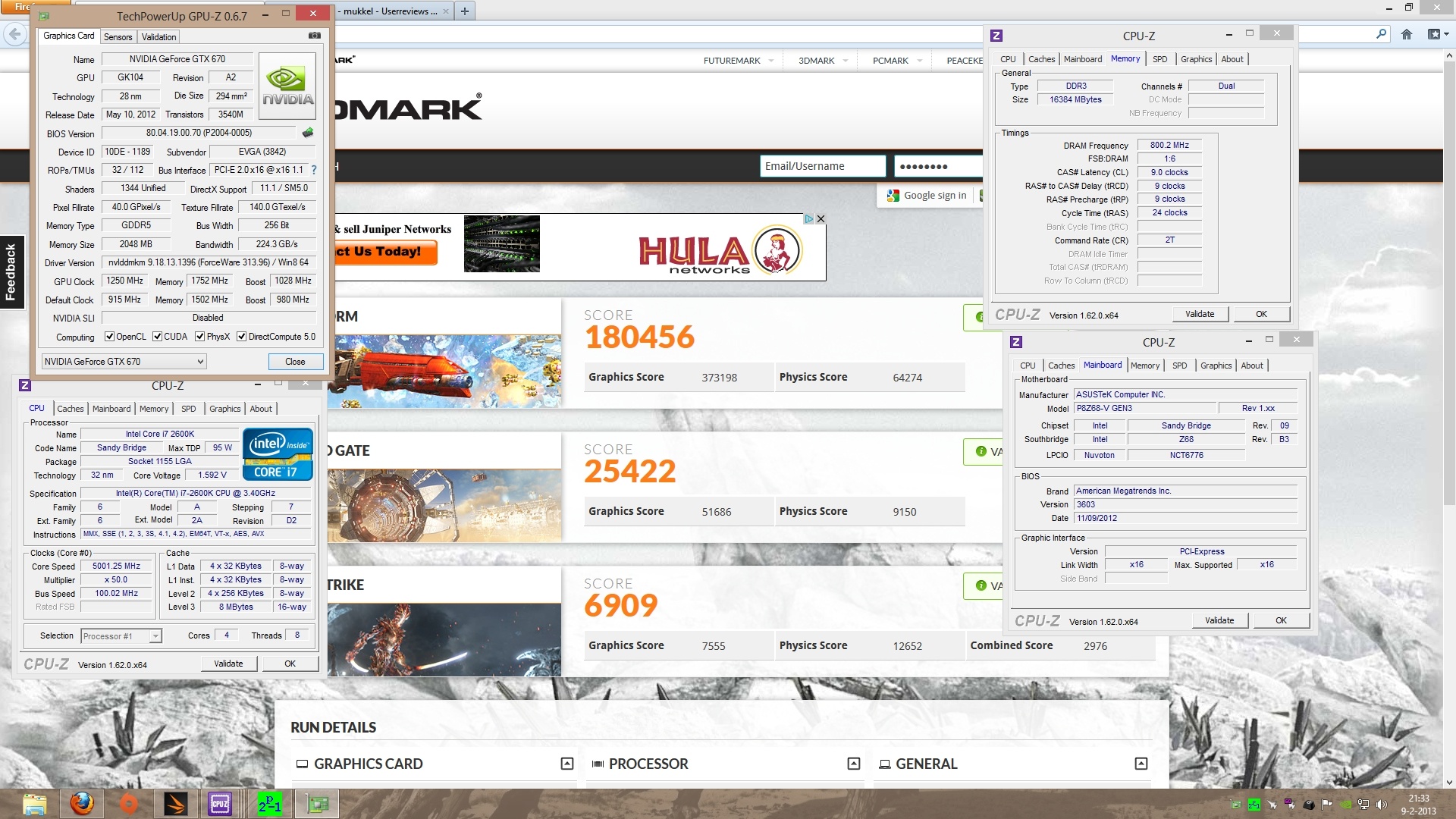Collapse the PROCESSOR details section
Image resolution: width=1456 pixels, height=819 pixels.
tap(854, 764)
